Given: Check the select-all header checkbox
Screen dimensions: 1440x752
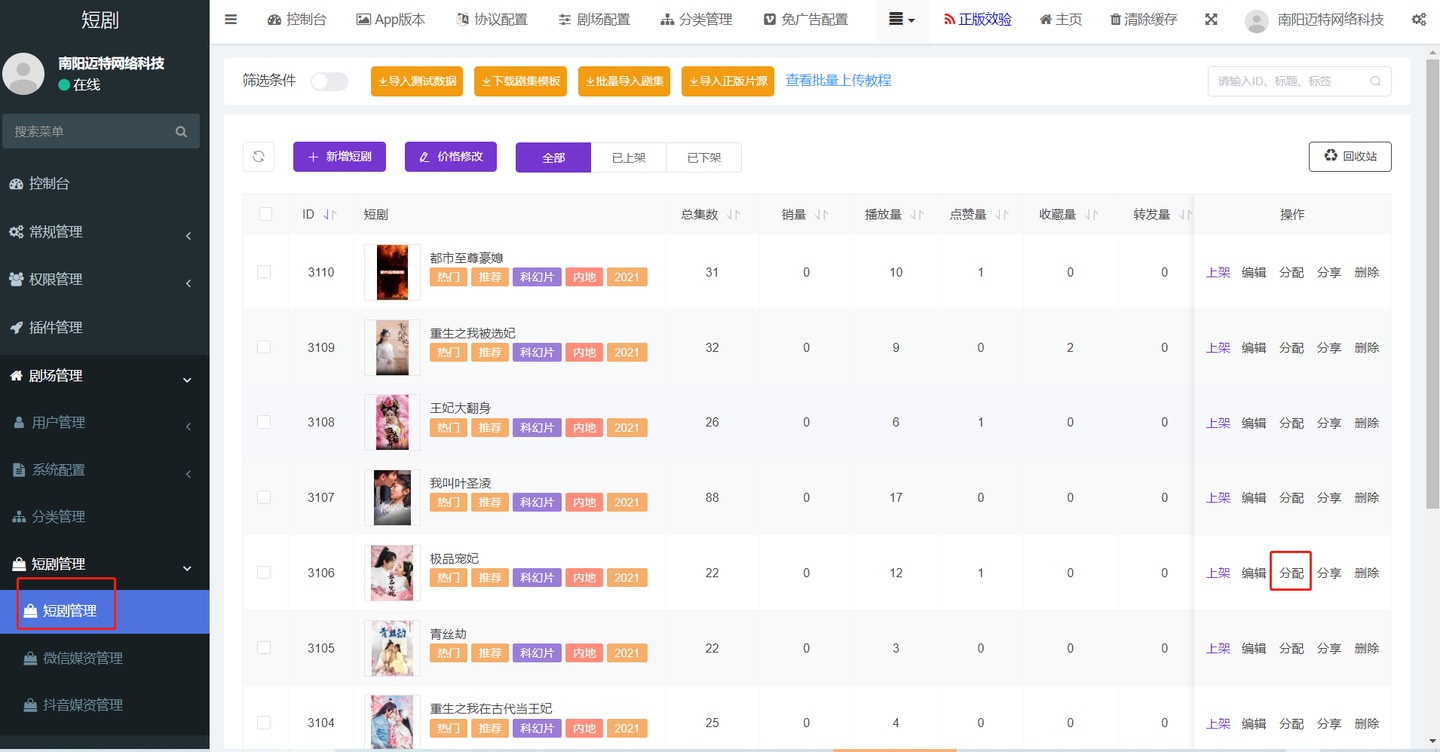Looking at the screenshot, I should pyautogui.click(x=265, y=214).
